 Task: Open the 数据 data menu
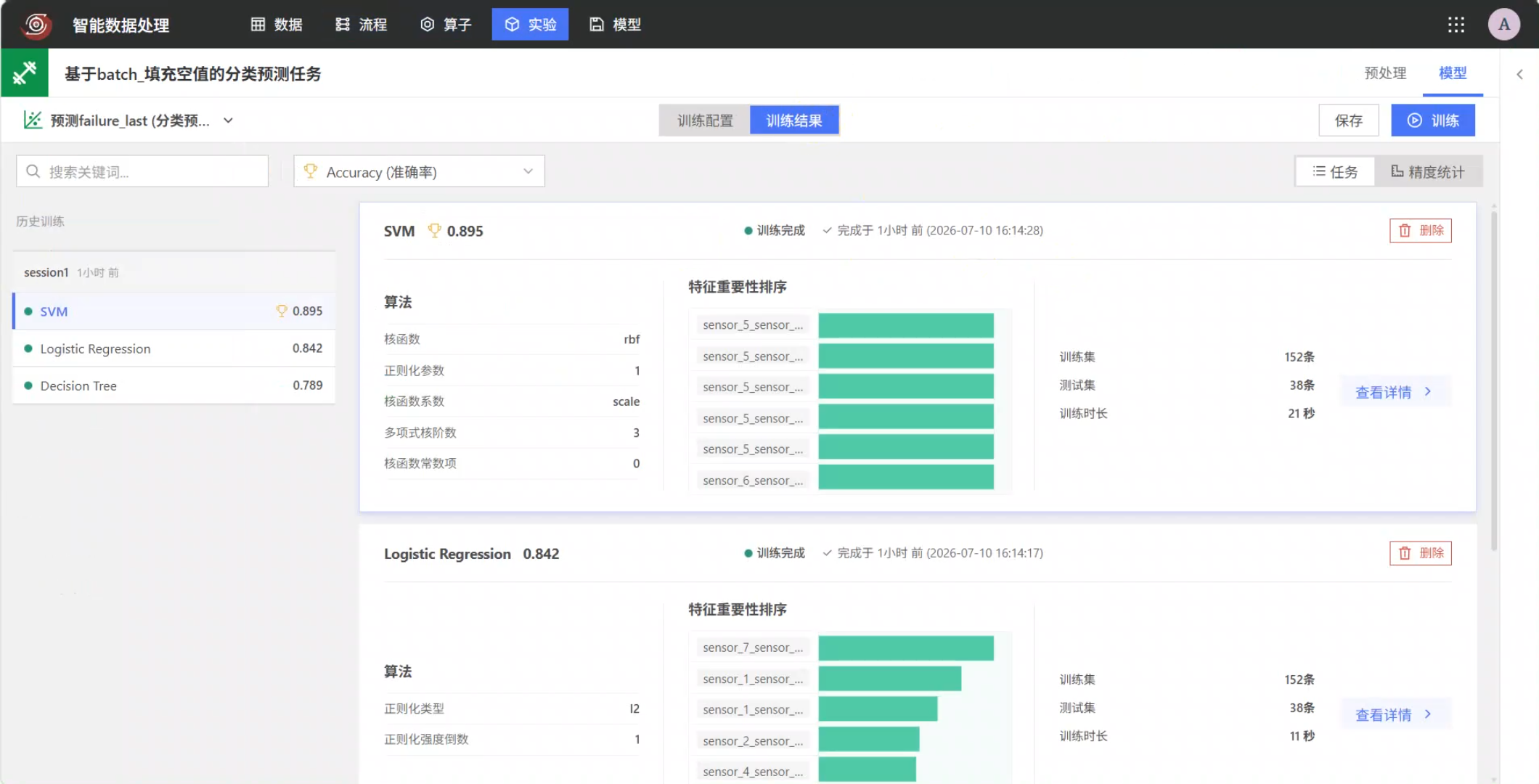(x=277, y=25)
